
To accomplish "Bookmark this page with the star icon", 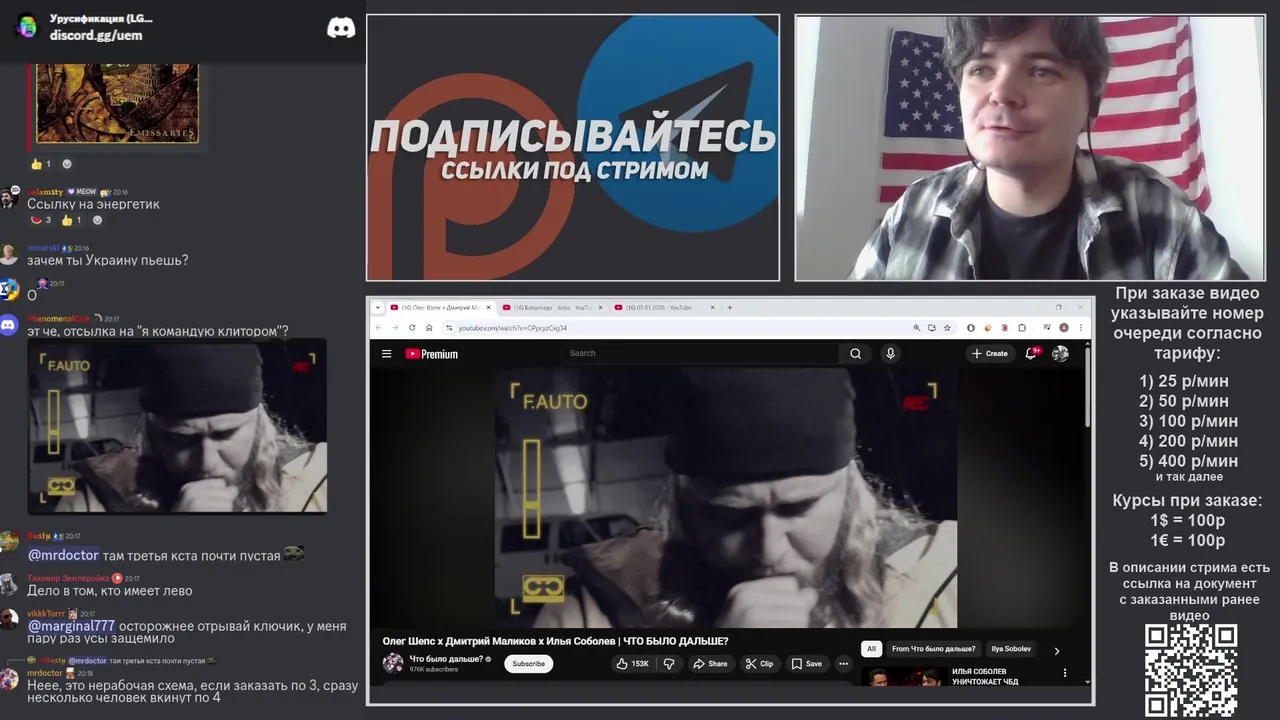I will coord(947,328).
